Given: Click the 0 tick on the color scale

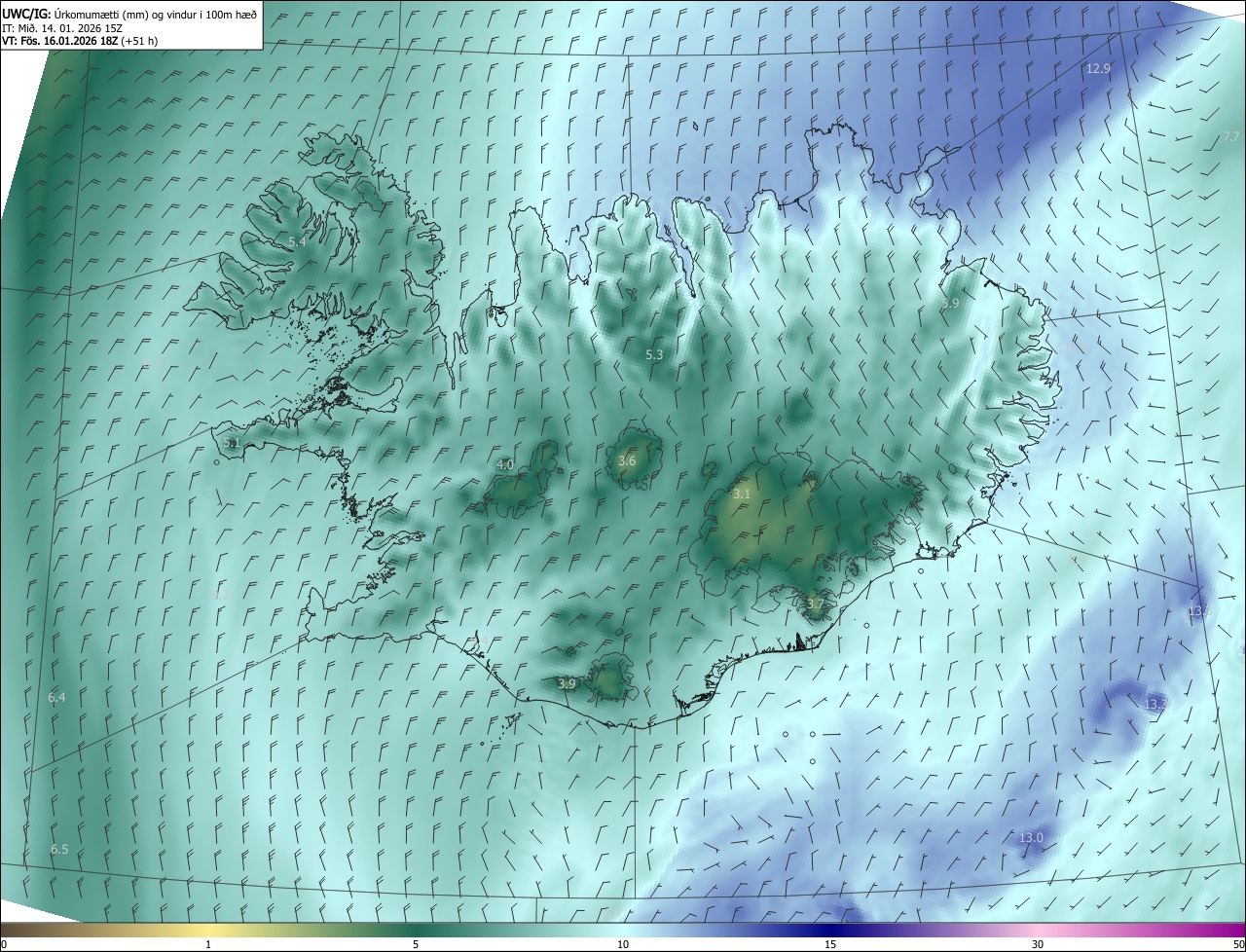Looking at the screenshot, I should 4,945.
